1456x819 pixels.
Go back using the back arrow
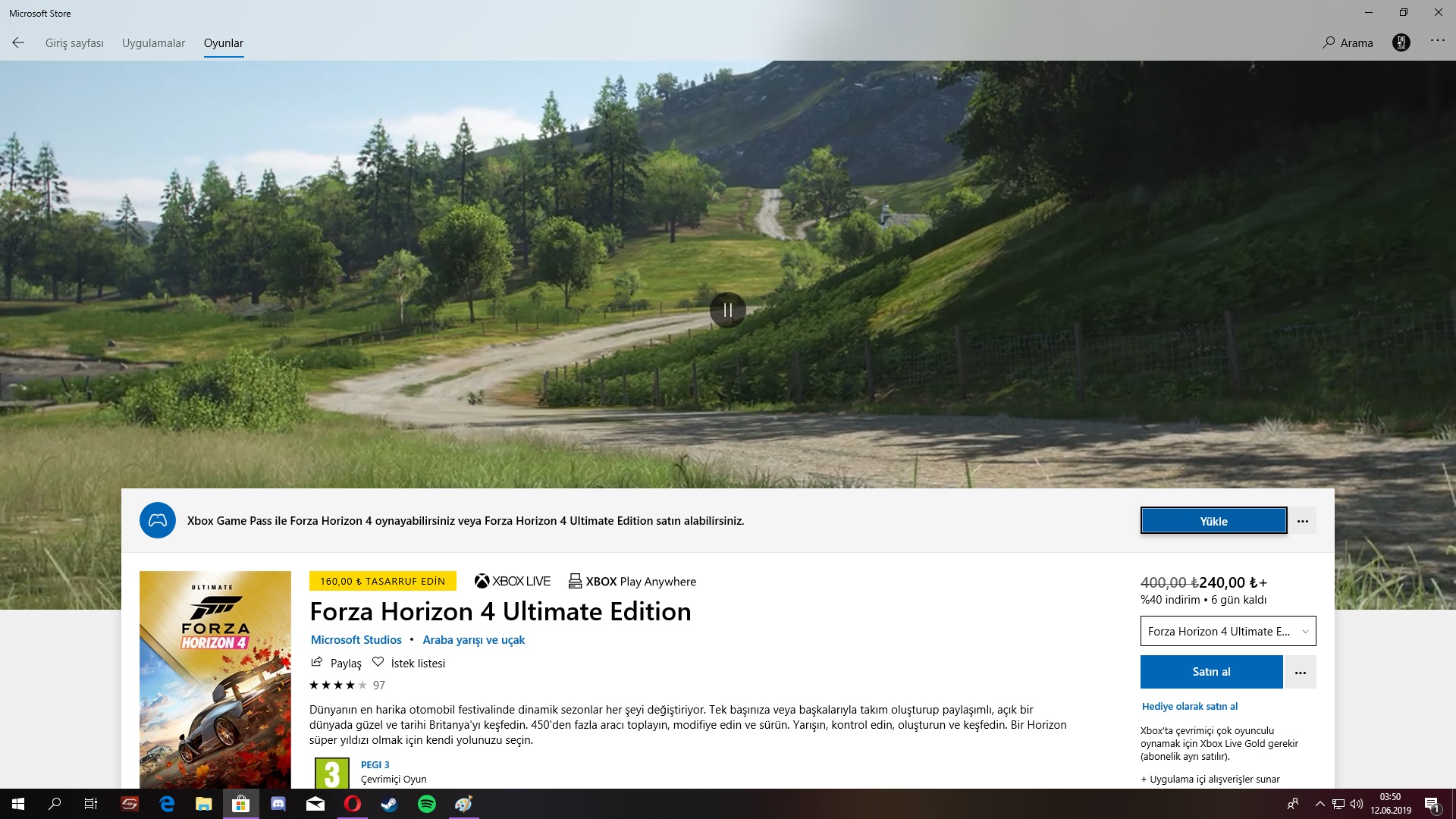[x=18, y=43]
